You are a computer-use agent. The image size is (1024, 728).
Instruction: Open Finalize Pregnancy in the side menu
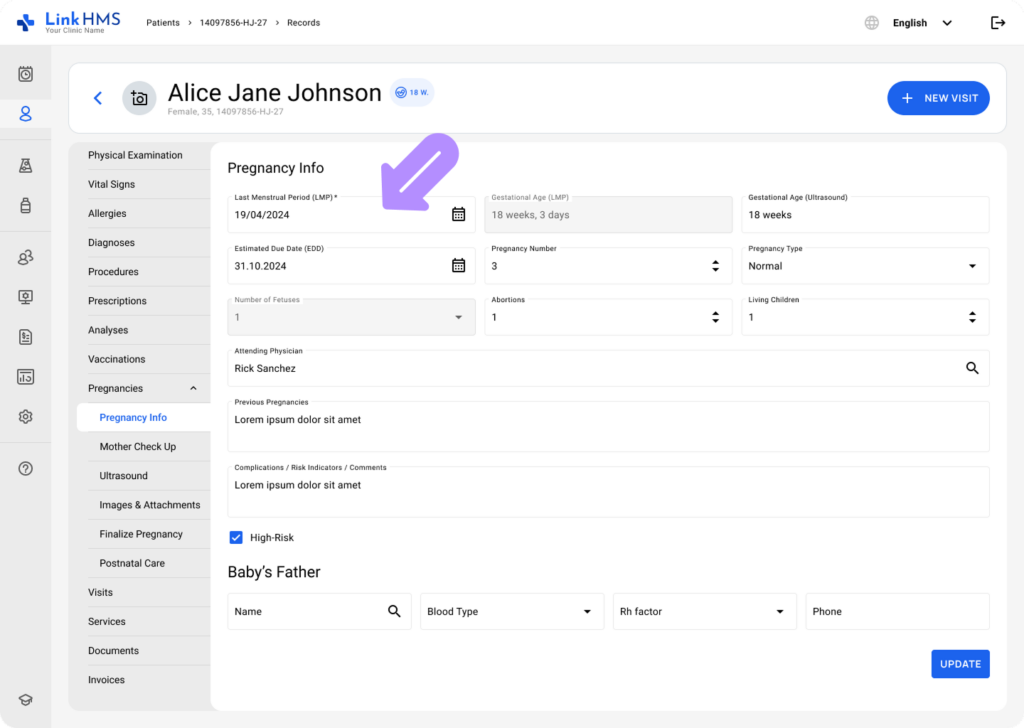click(141, 534)
